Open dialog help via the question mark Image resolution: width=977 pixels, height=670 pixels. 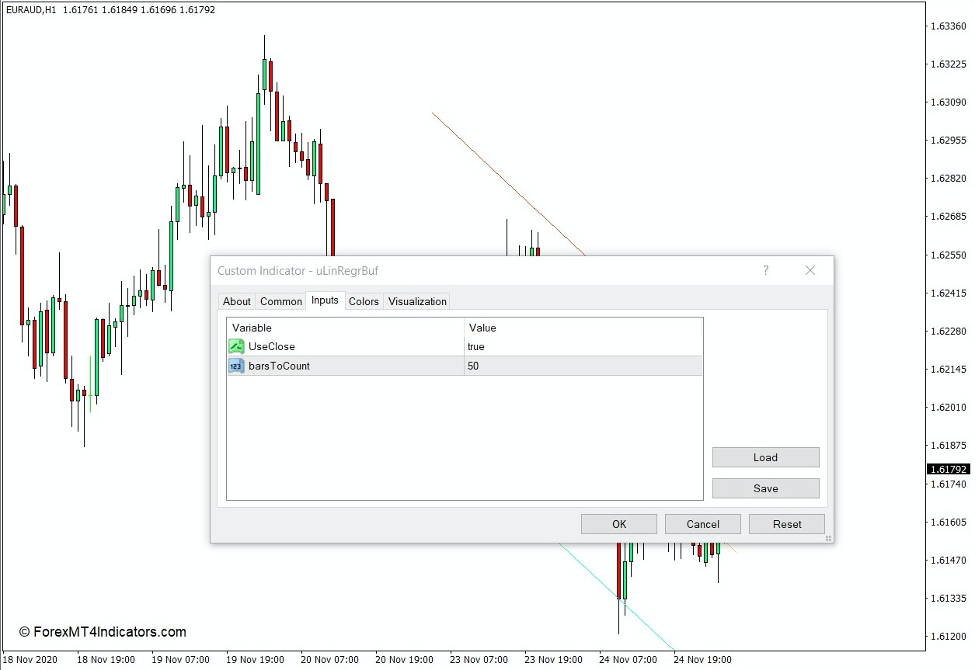(765, 270)
